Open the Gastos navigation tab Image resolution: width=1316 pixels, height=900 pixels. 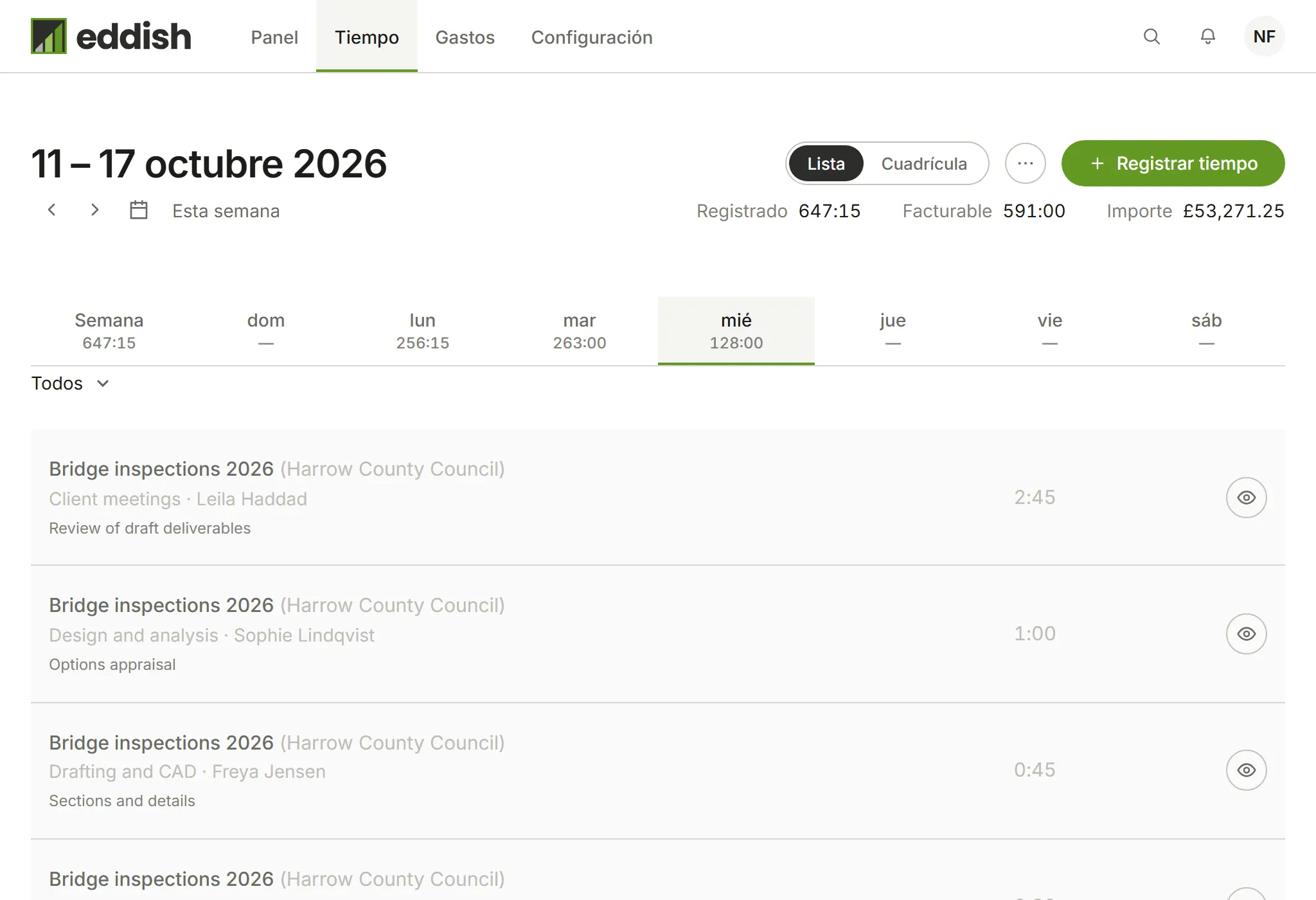tap(465, 37)
